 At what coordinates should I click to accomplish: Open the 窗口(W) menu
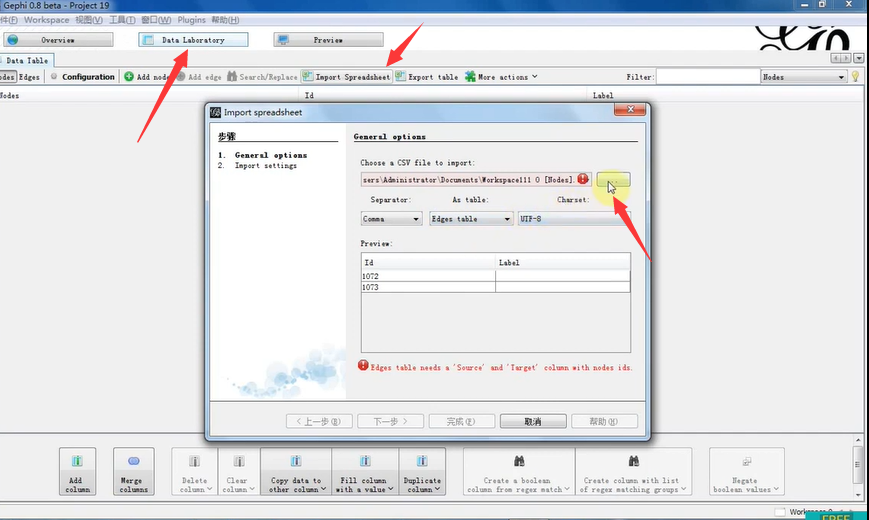click(156, 20)
